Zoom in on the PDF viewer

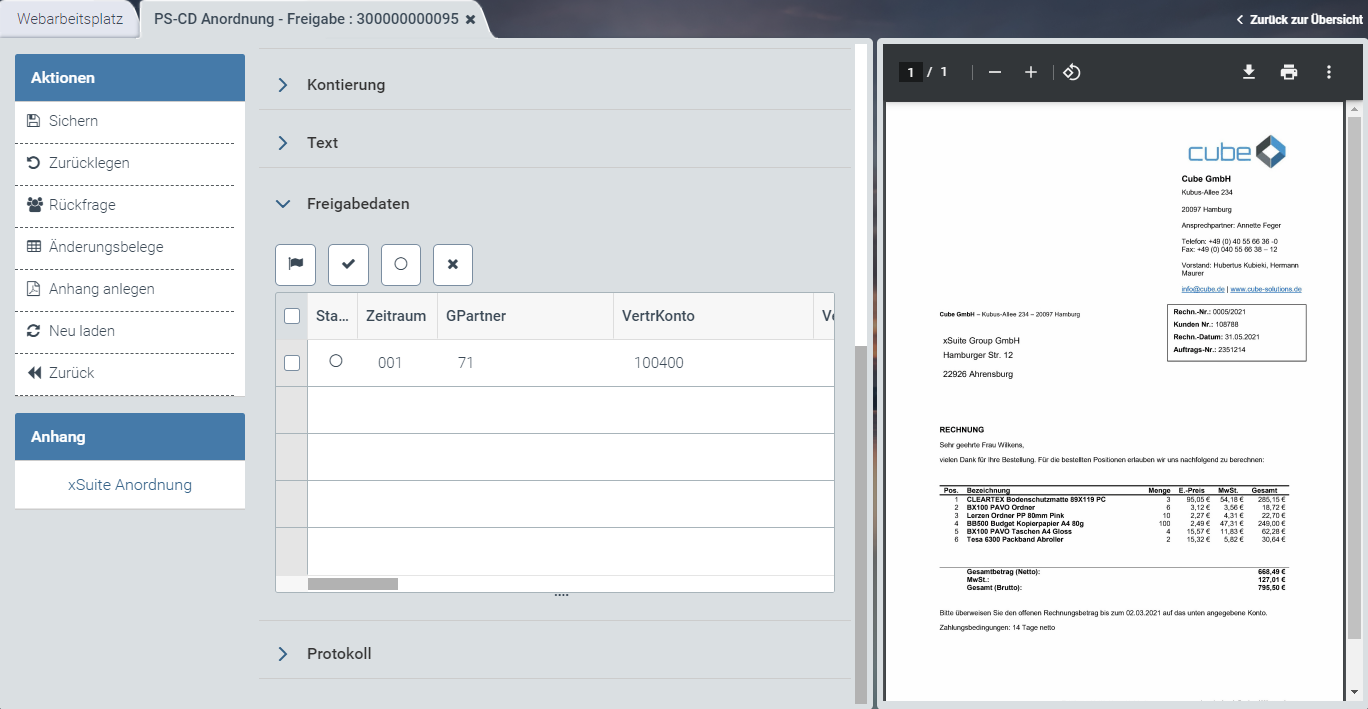pos(1031,72)
